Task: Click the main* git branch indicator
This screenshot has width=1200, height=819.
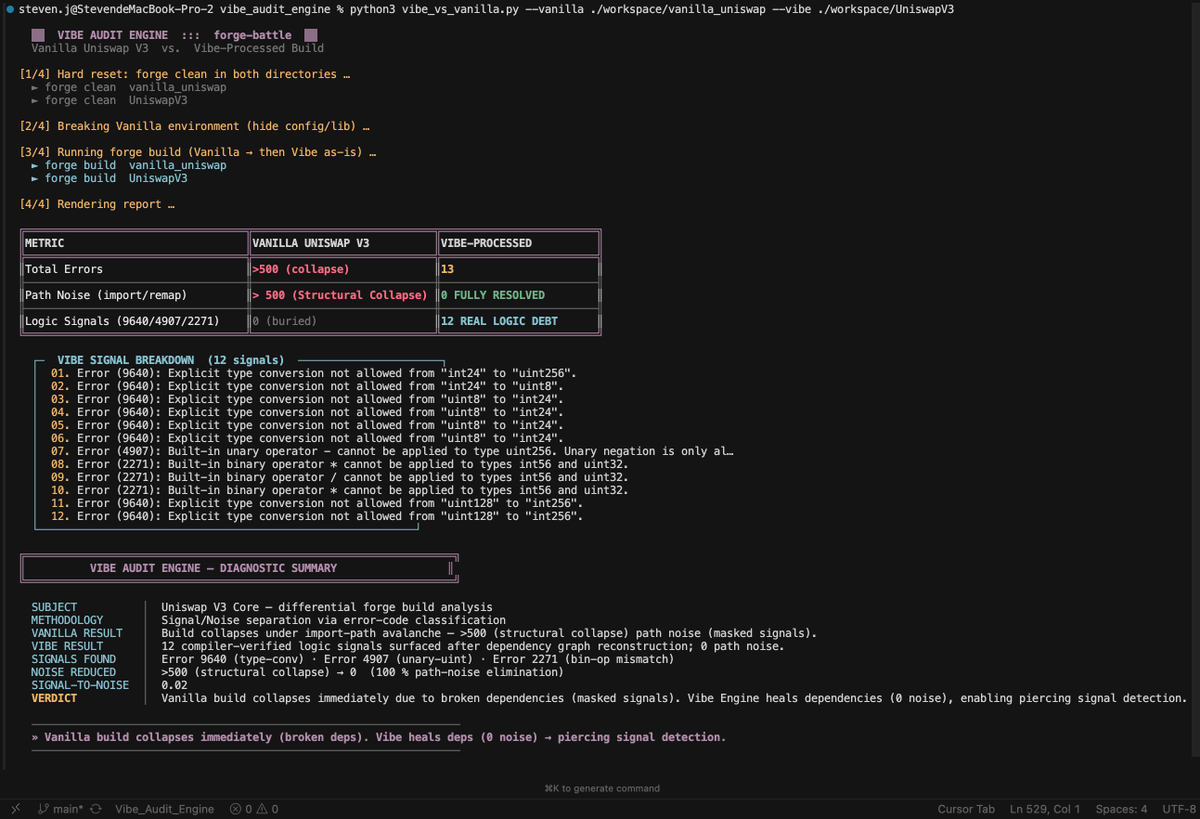Action: (61, 808)
